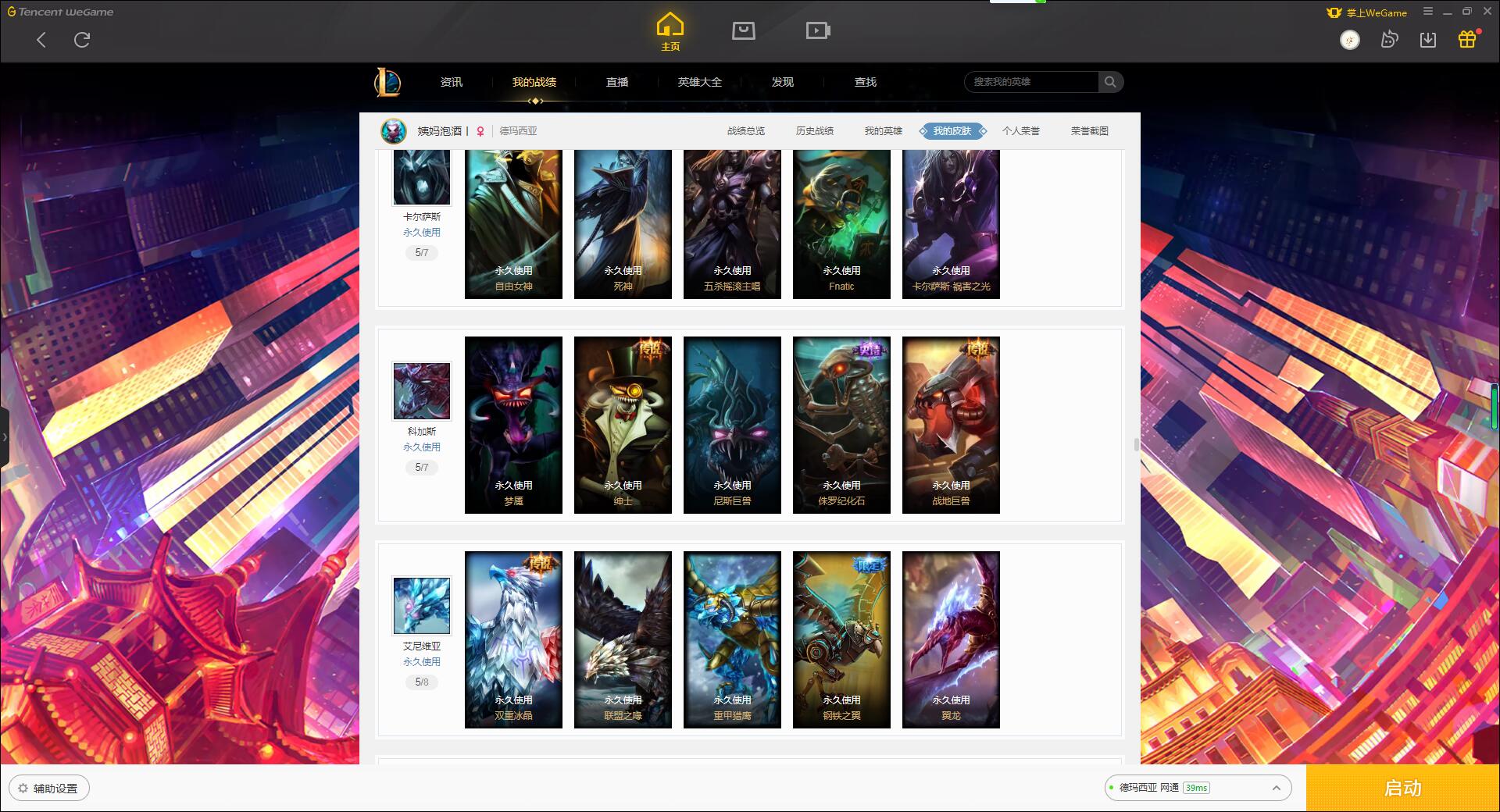Open the game store bag icon

(743, 30)
